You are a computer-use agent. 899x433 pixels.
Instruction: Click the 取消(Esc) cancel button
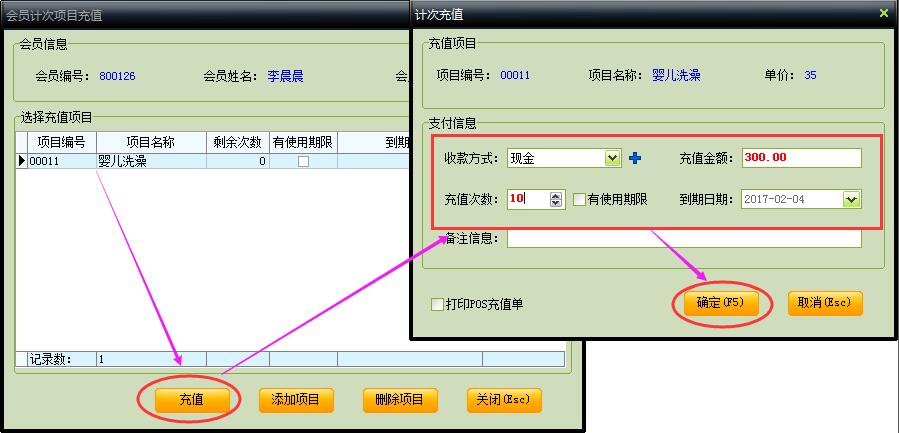(x=825, y=303)
